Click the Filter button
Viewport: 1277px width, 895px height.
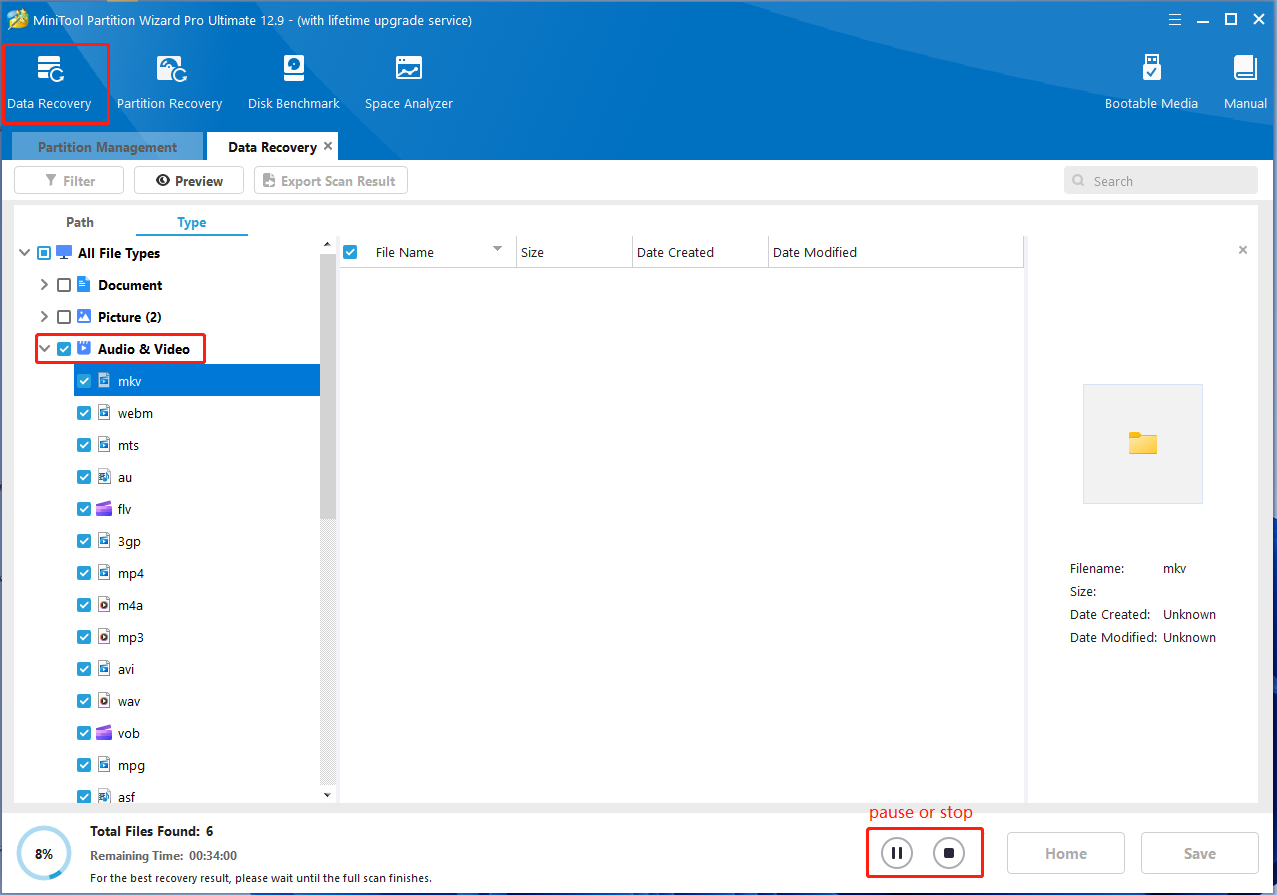69,181
